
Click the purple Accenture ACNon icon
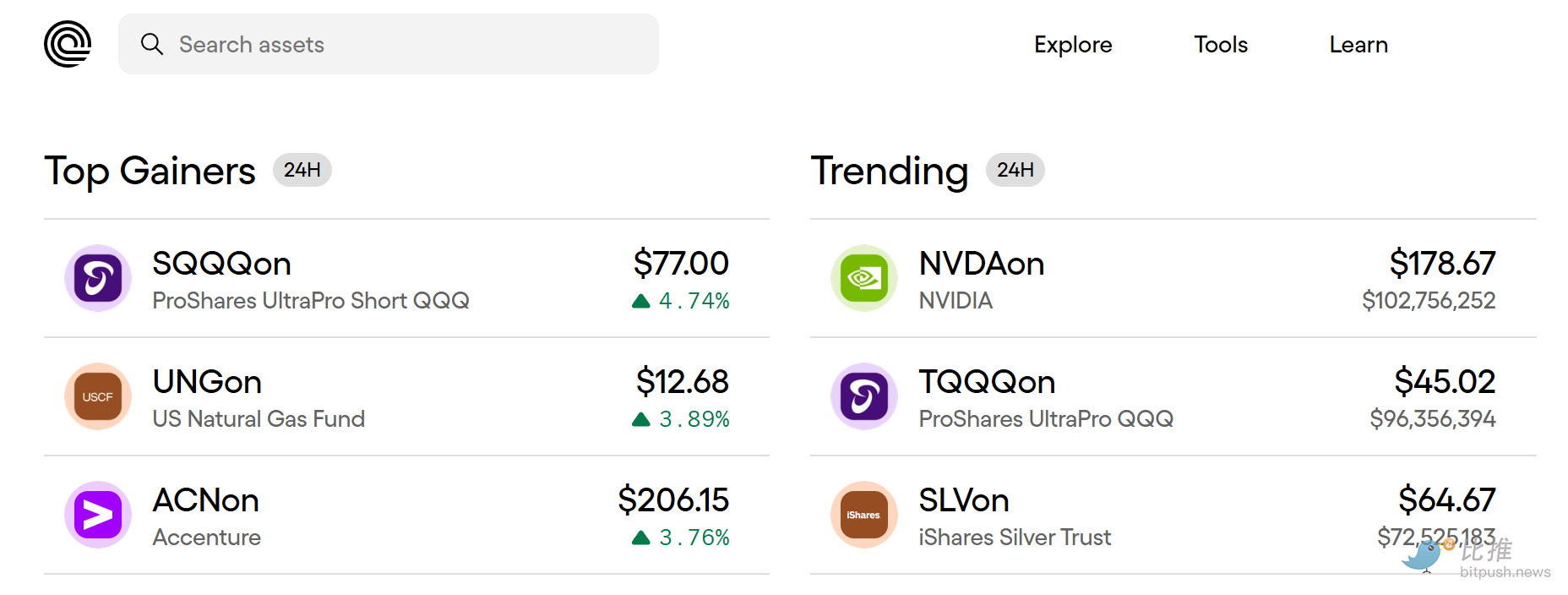pyautogui.click(x=98, y=515)
